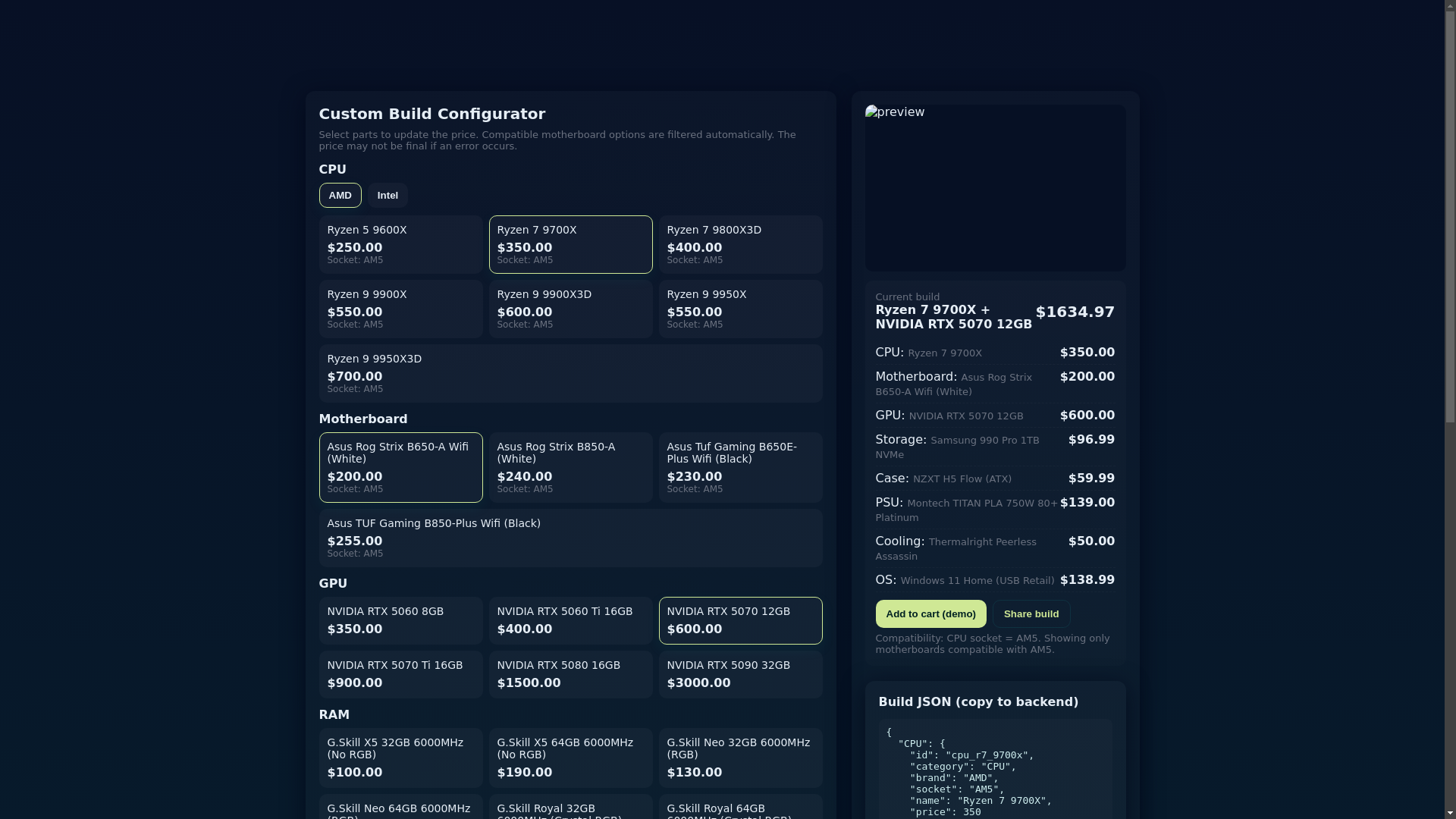1456x819 pixels.
Task: Select Asus Rog Strix B850-A (White) motherboard
Action: coord(570,468)
